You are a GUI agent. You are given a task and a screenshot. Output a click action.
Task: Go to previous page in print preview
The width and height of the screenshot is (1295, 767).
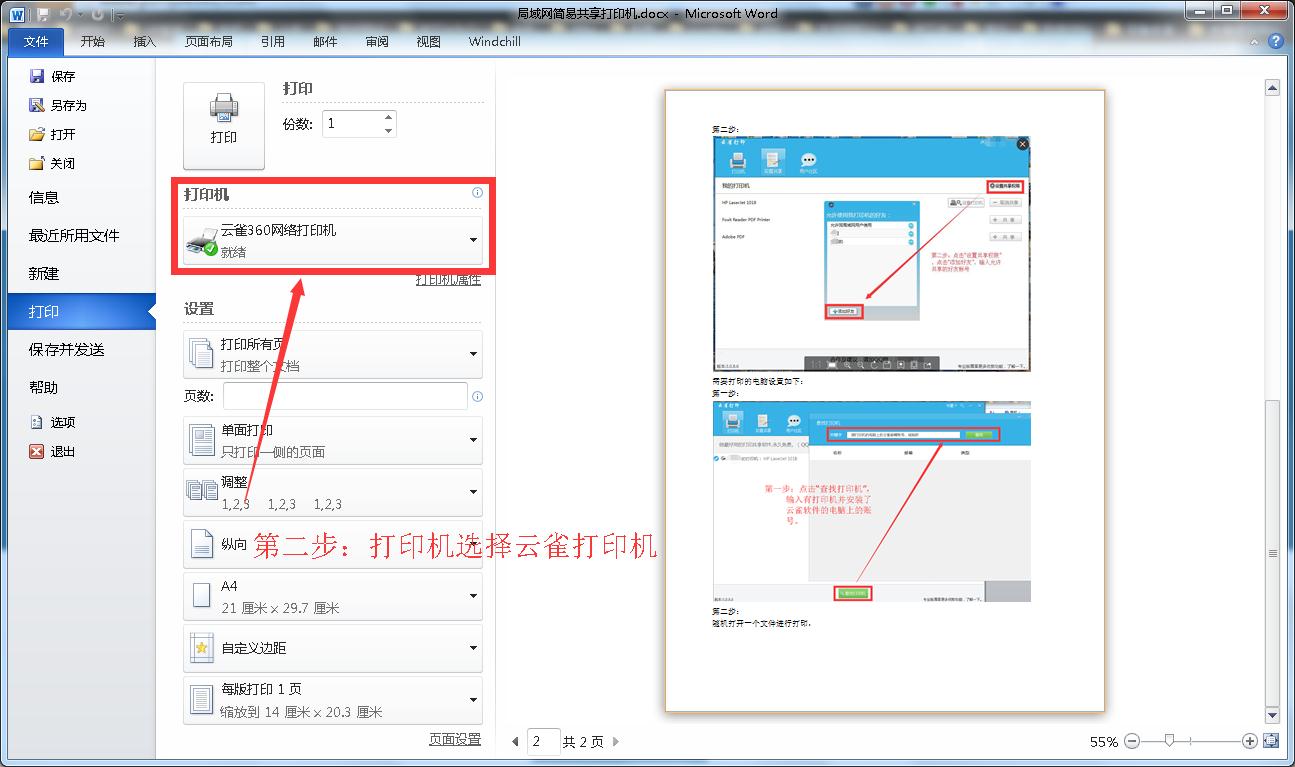pyautogui.click(x=516, y=742)
